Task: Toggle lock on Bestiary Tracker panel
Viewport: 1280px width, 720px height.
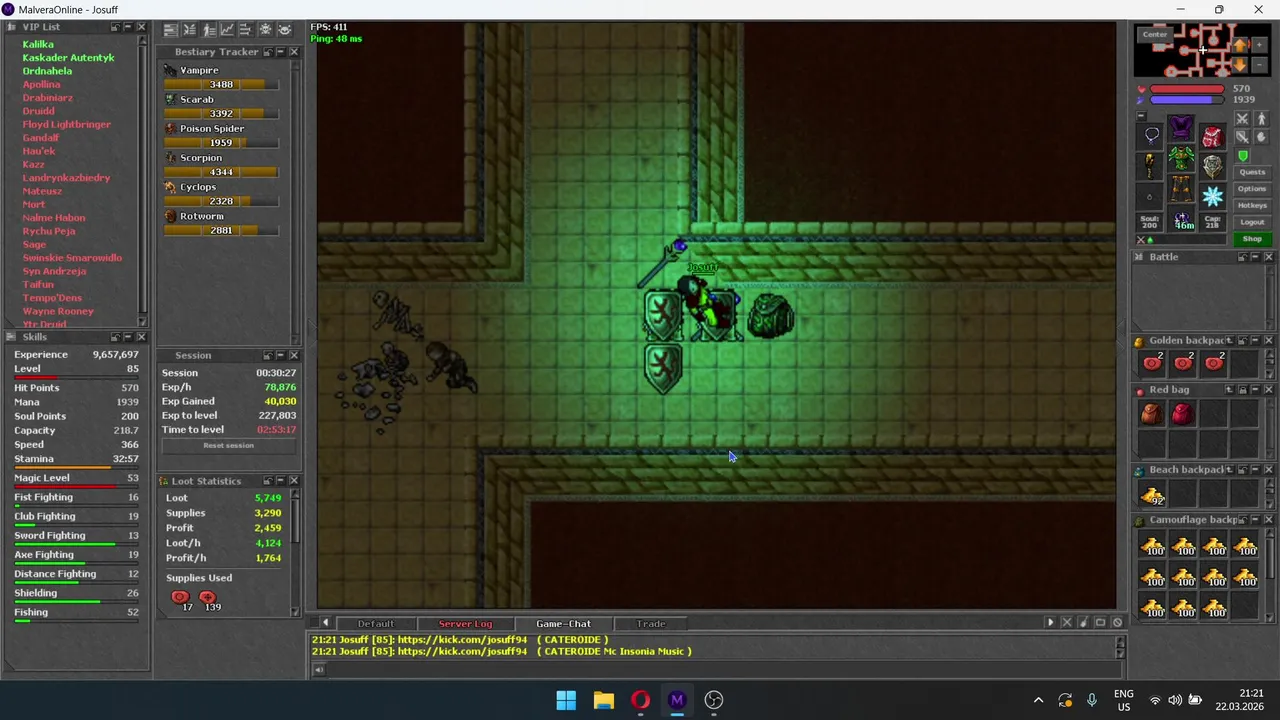Action: point(267,51)
